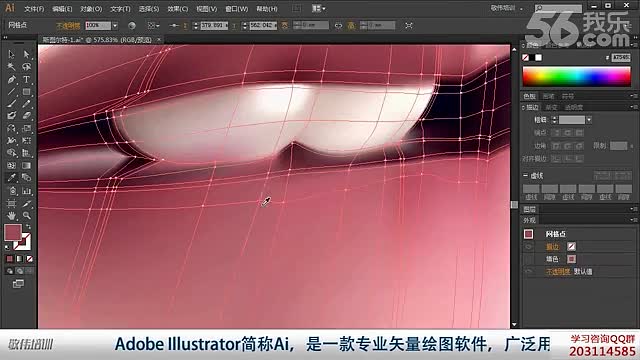This screenshot has width=640, height=360.
Task: Open the 外观 panel flyout menu
Action: click(x=634, y=220)
